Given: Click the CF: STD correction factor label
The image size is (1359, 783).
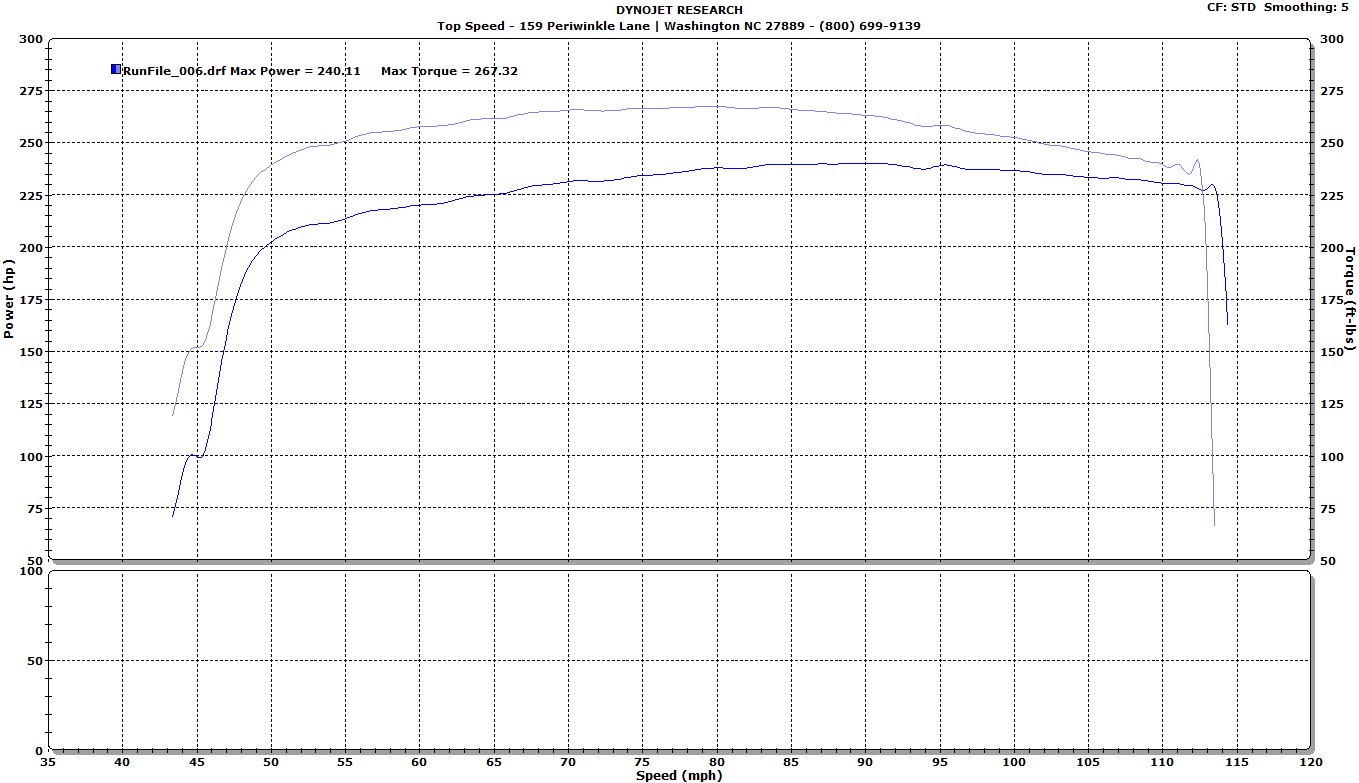Looking at the screenshot, I should [x=1231, y=7].
